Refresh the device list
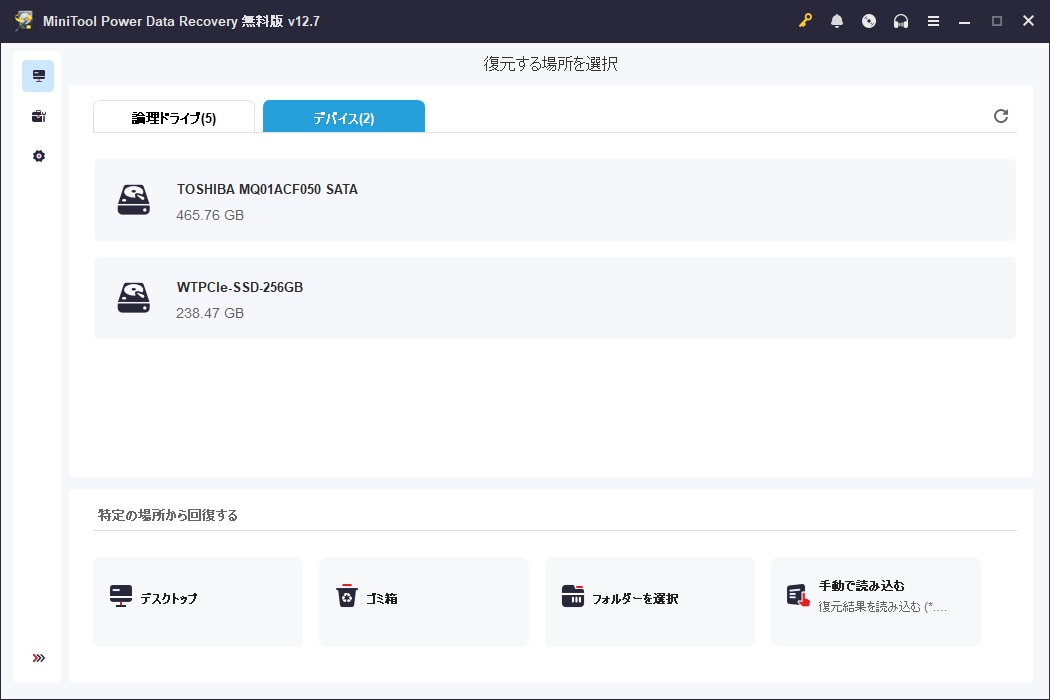Image resolution: width=1050 pixels, height=700 pixels. 1000,116
